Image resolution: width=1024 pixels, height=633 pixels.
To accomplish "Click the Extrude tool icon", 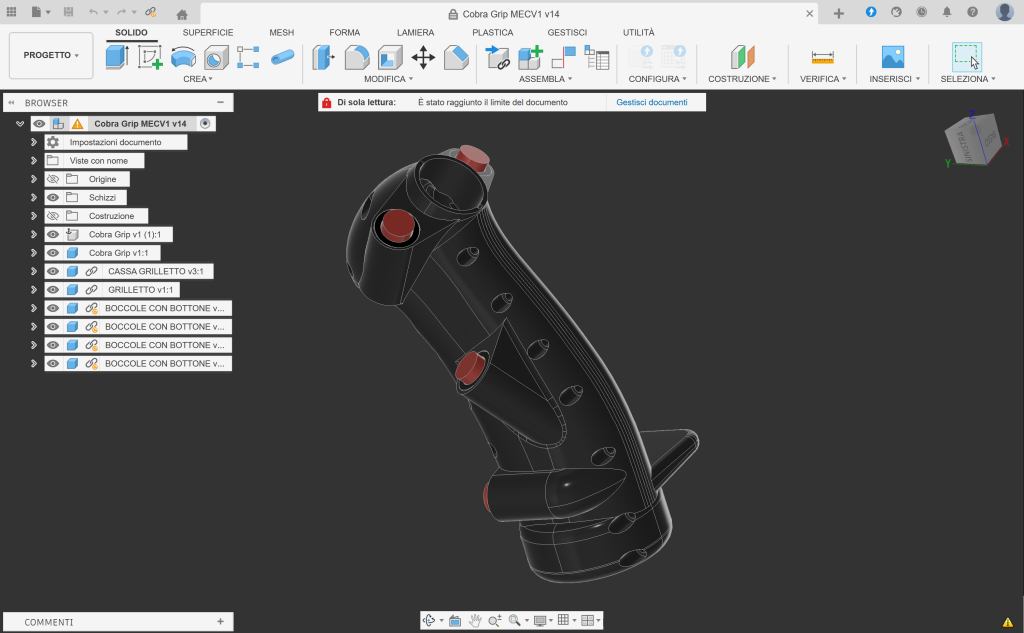I will (x=117, y=57).
